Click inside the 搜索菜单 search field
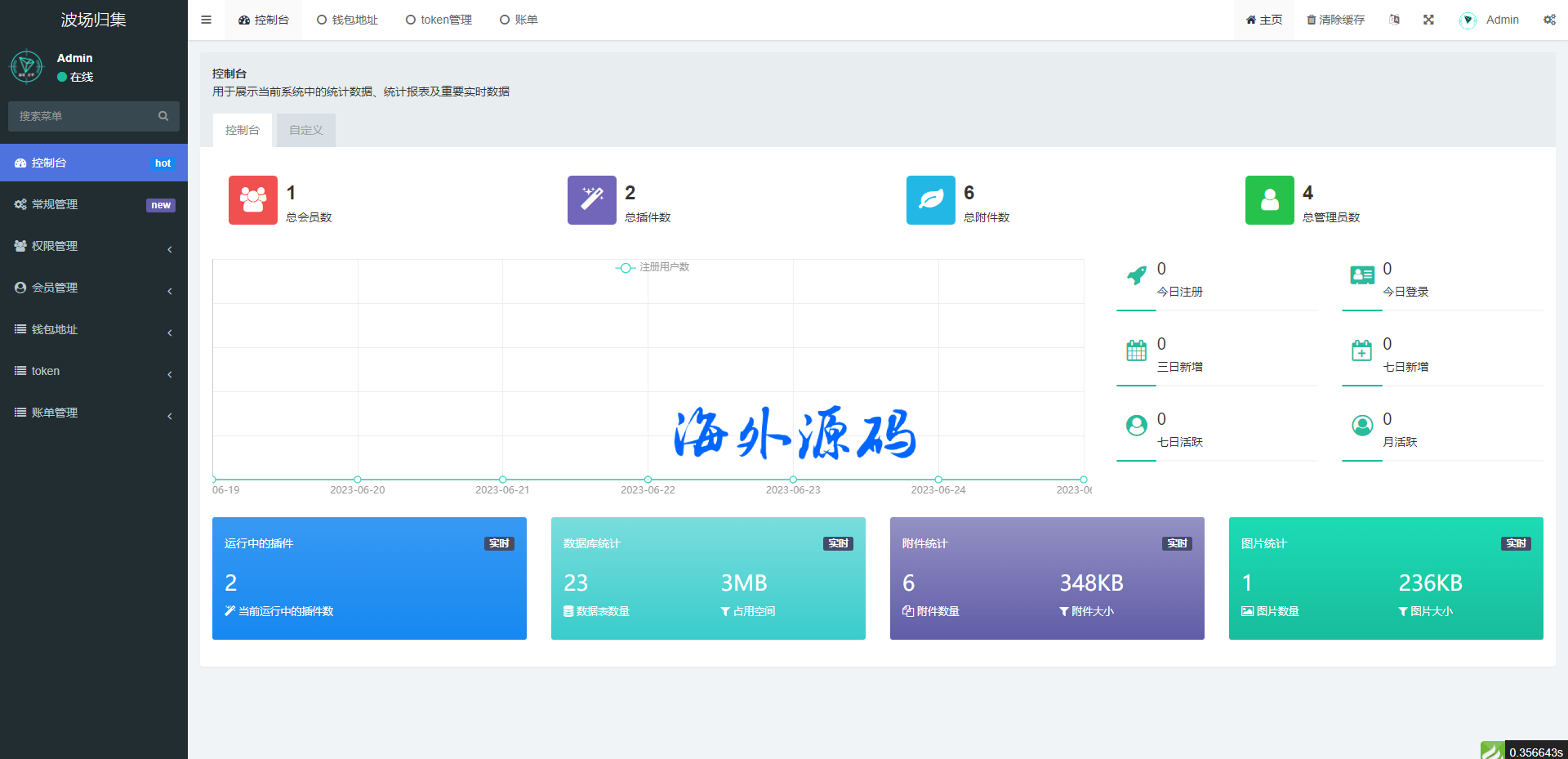Image resolution: width=1568 pixels, height=759 pixels. point(82,116)
